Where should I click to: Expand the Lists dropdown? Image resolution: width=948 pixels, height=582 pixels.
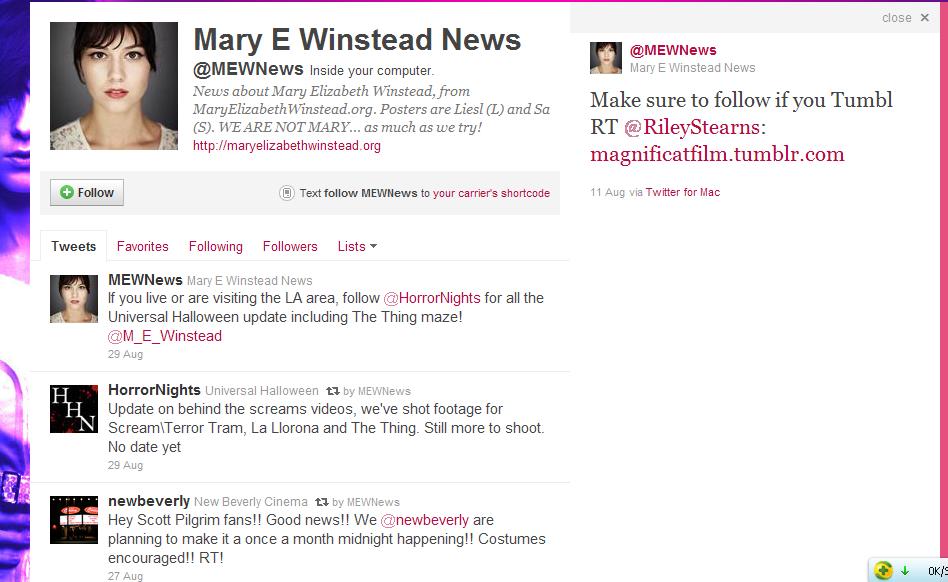[357, 246]
